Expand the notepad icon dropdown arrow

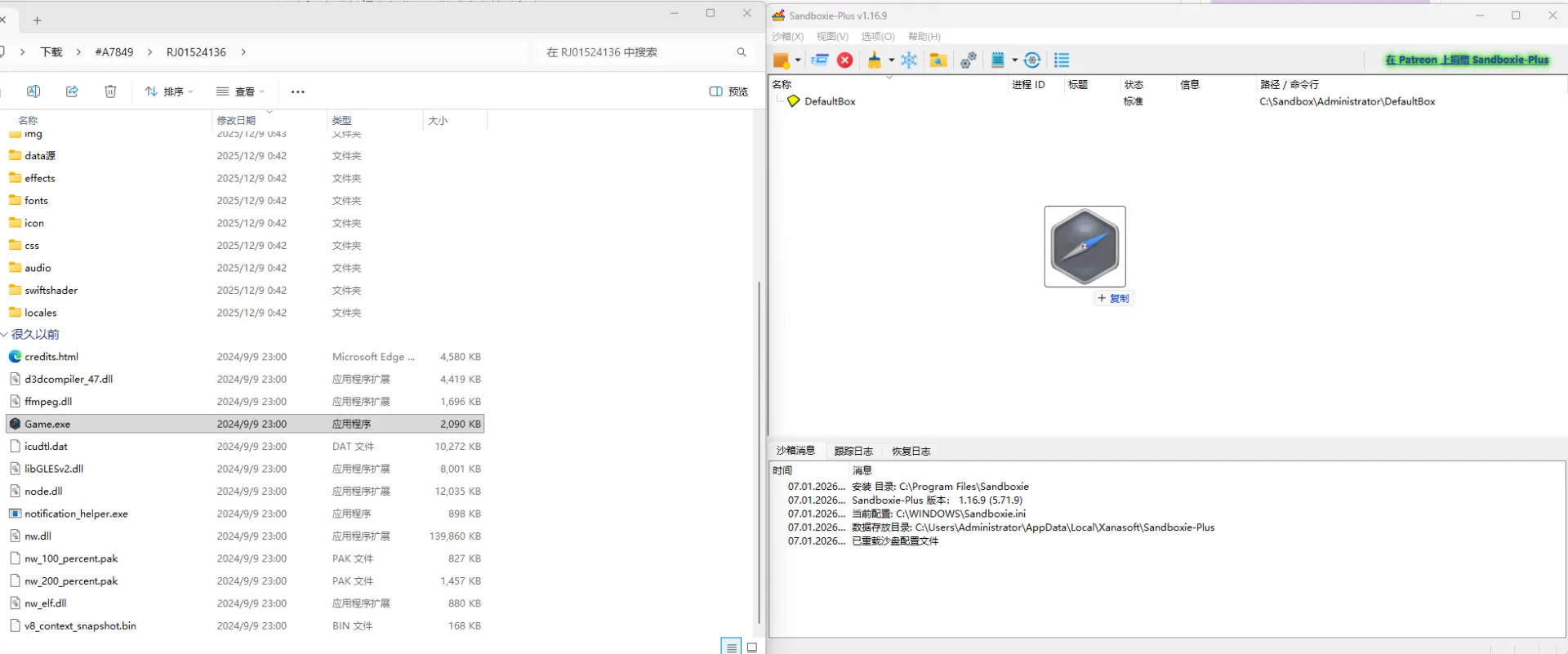tap(1014, 60)
